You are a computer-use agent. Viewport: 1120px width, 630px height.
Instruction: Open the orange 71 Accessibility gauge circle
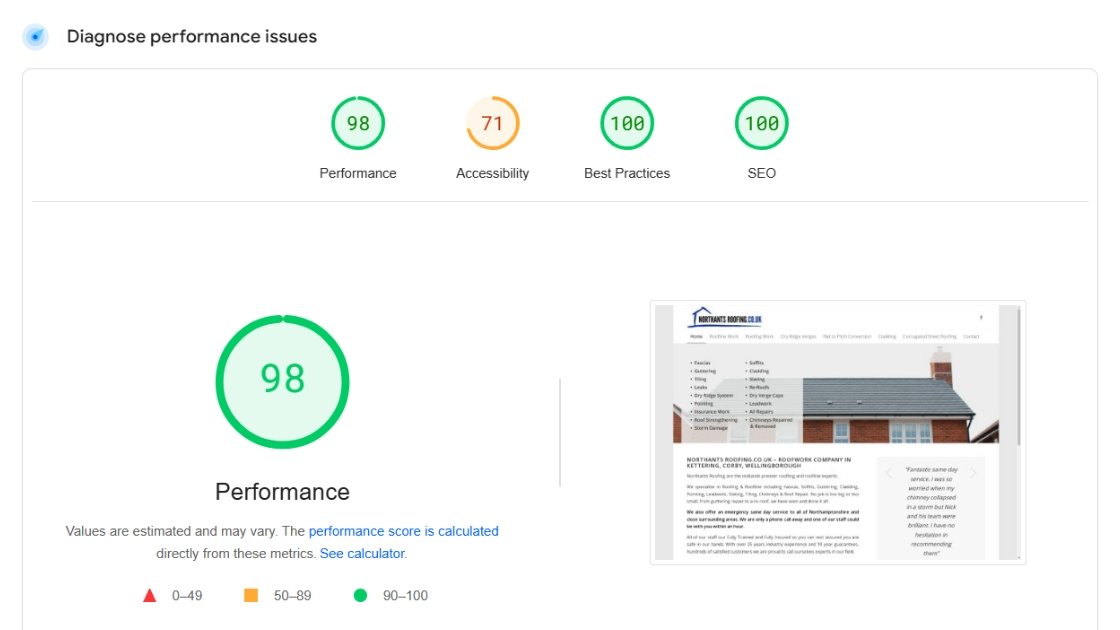point(492,124)
